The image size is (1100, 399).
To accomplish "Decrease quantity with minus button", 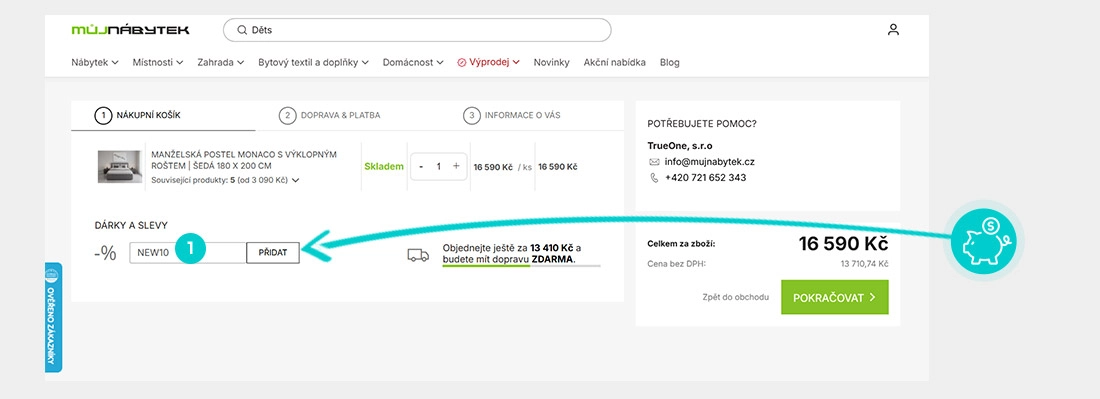I will tap(421, 166).
